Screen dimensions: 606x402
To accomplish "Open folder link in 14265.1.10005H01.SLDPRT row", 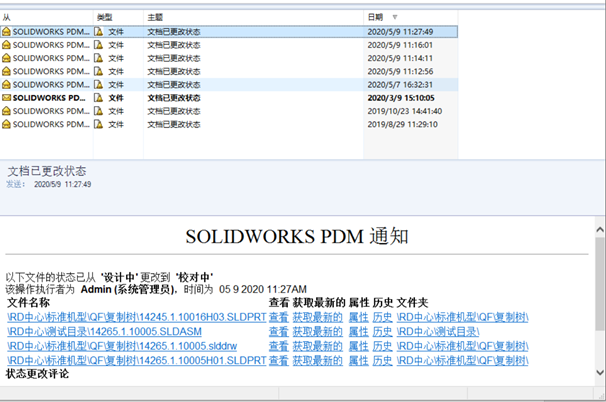I will click(x=463, y=361).
